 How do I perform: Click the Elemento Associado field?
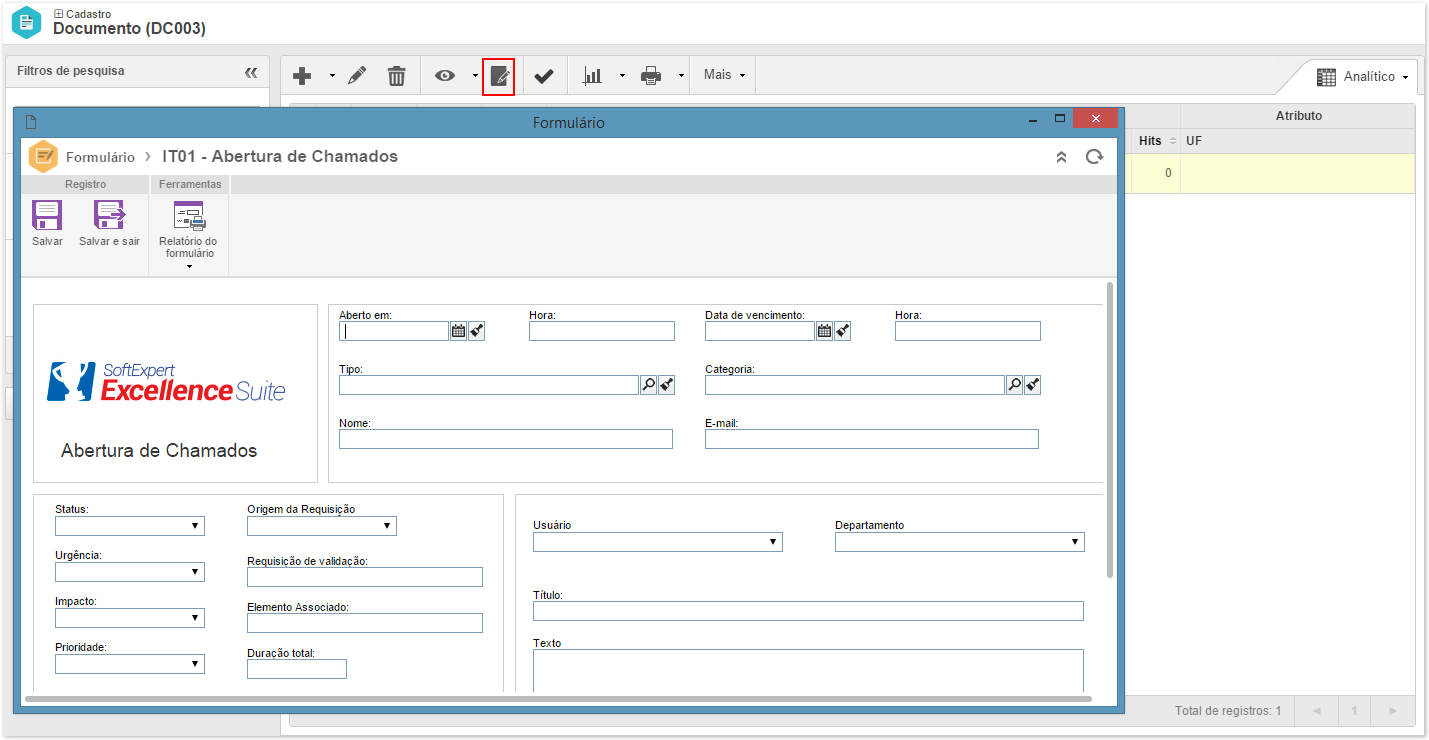365,623
